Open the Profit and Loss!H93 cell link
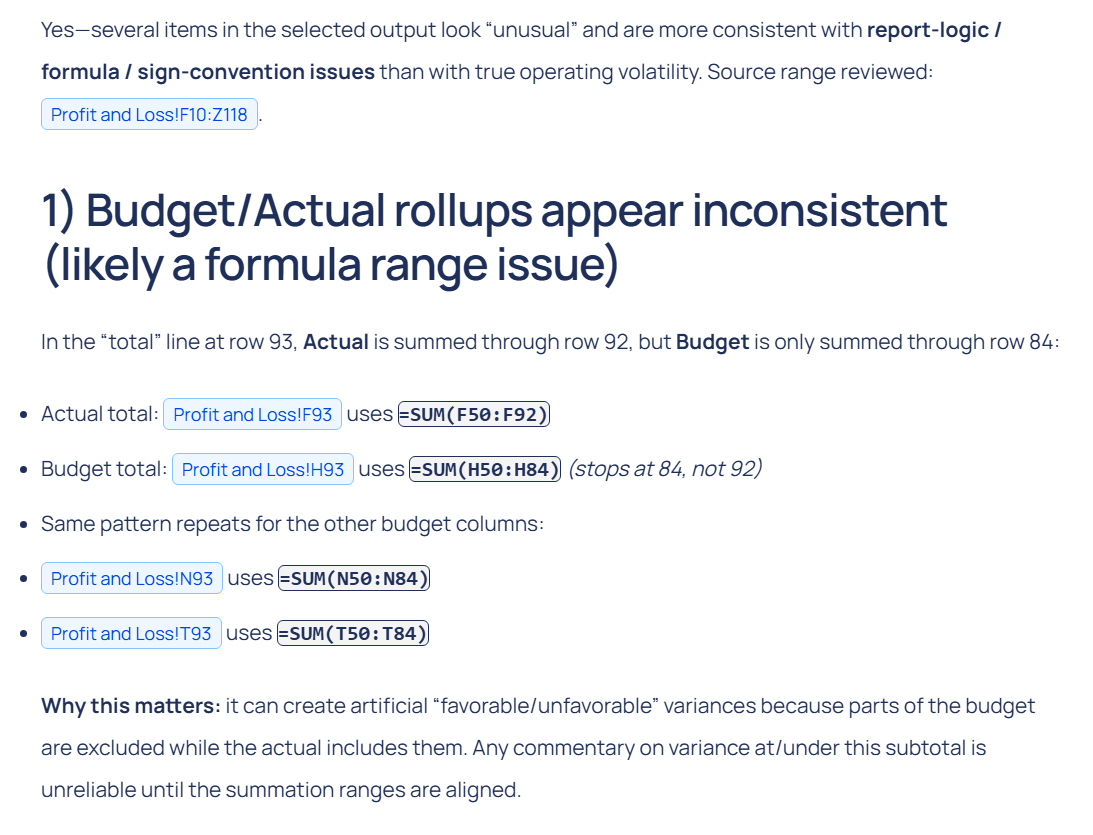1093x835 pixels. 262,469
